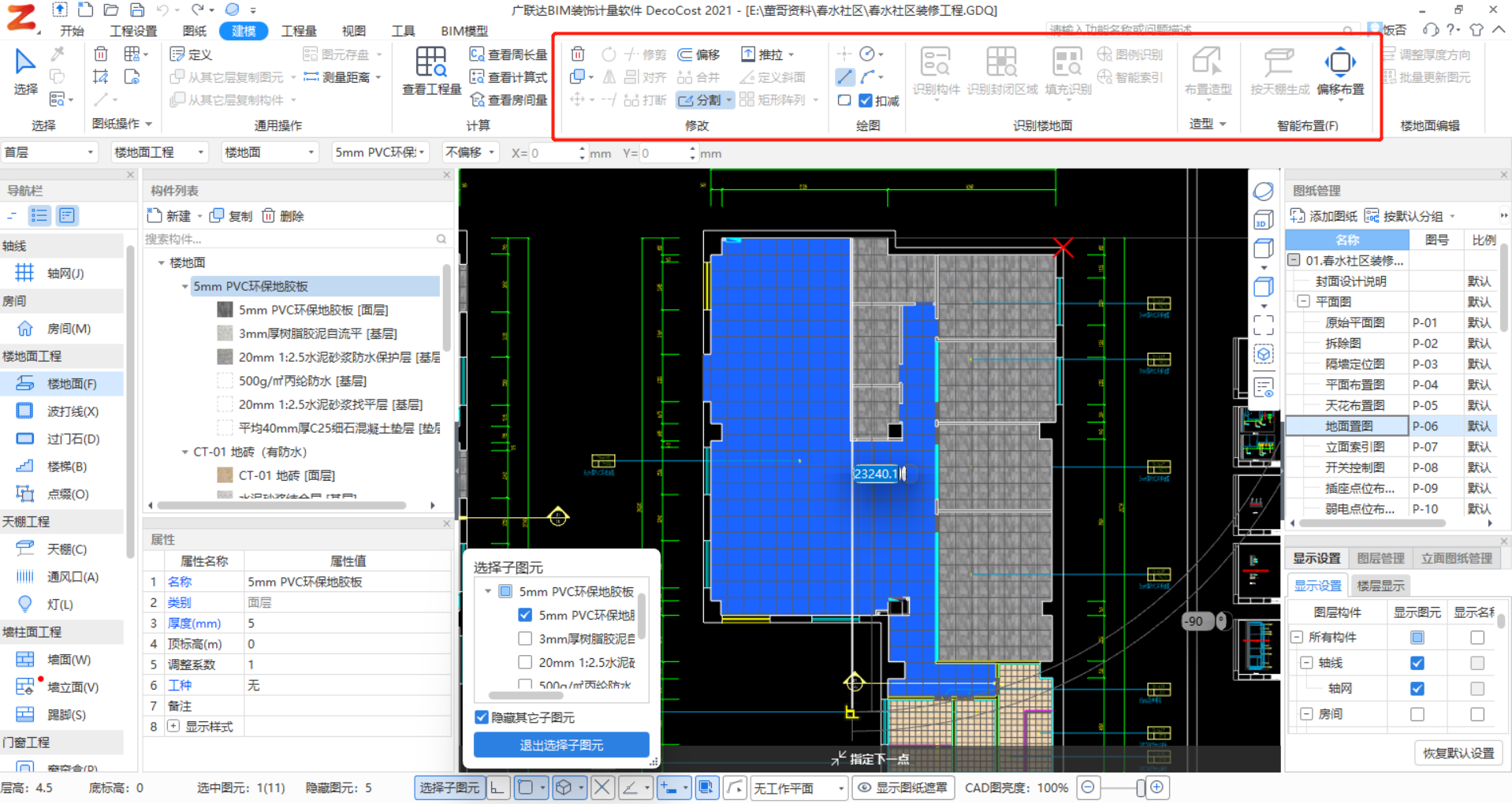Toggle 轴网 显示图元 checkbox
The width and height of the screenshot is (1512, 804).
(1417, 688)
